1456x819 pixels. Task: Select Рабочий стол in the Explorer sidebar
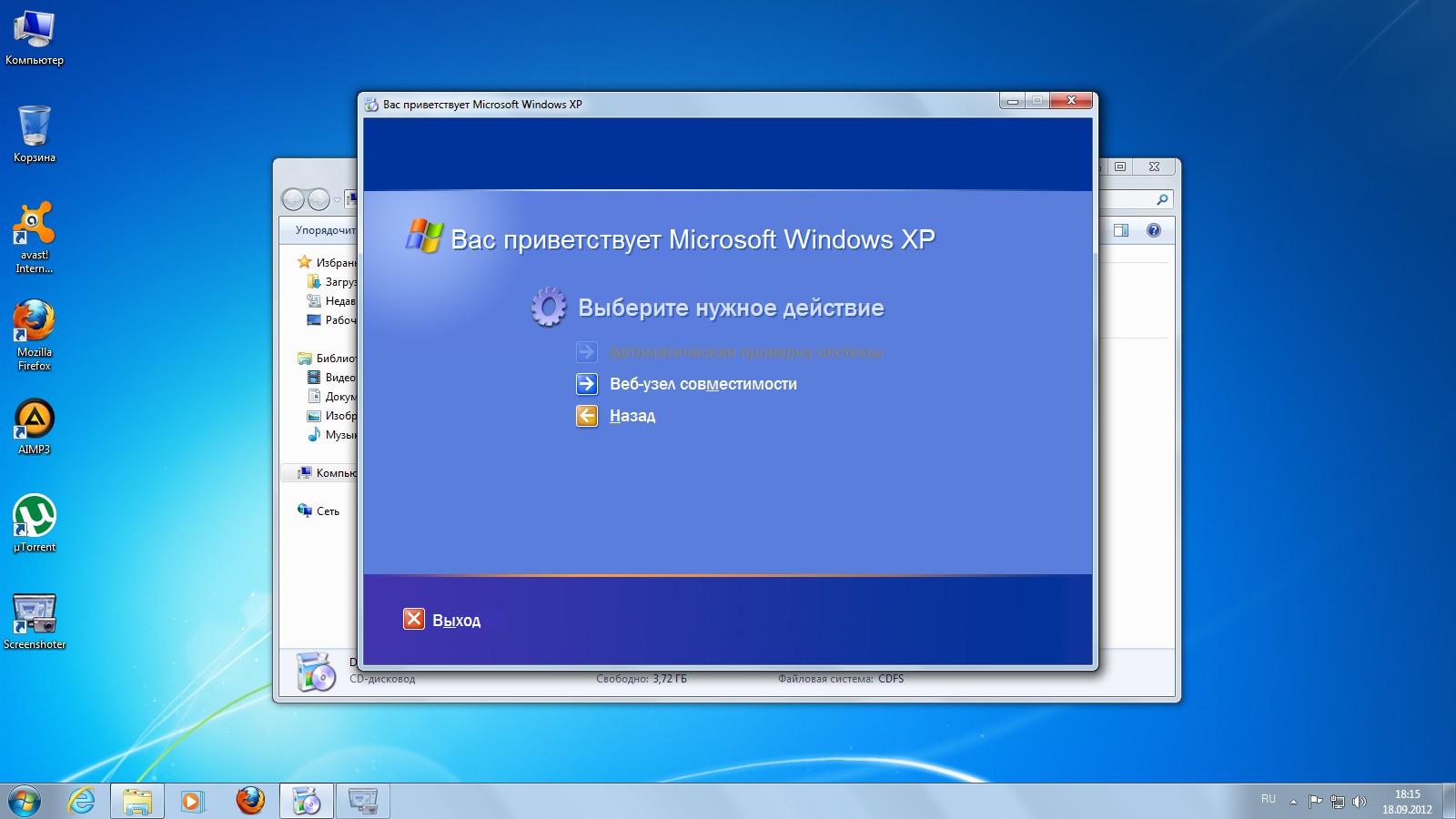coord(332,320)
